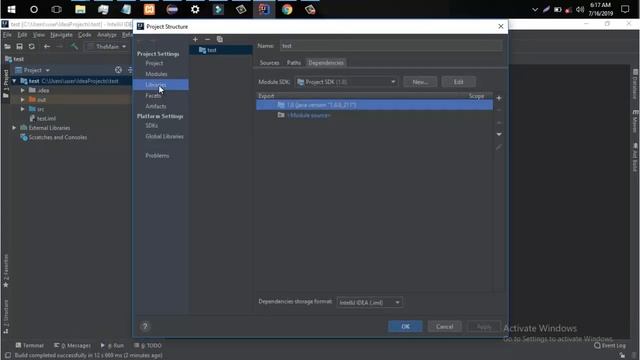Add a new module with plus icon

point(195,39)
